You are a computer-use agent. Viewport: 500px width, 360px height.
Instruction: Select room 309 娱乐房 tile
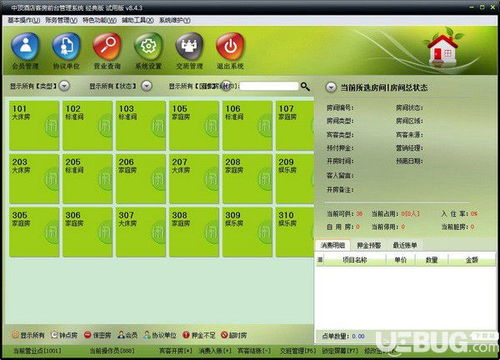(x=247, y=232)
